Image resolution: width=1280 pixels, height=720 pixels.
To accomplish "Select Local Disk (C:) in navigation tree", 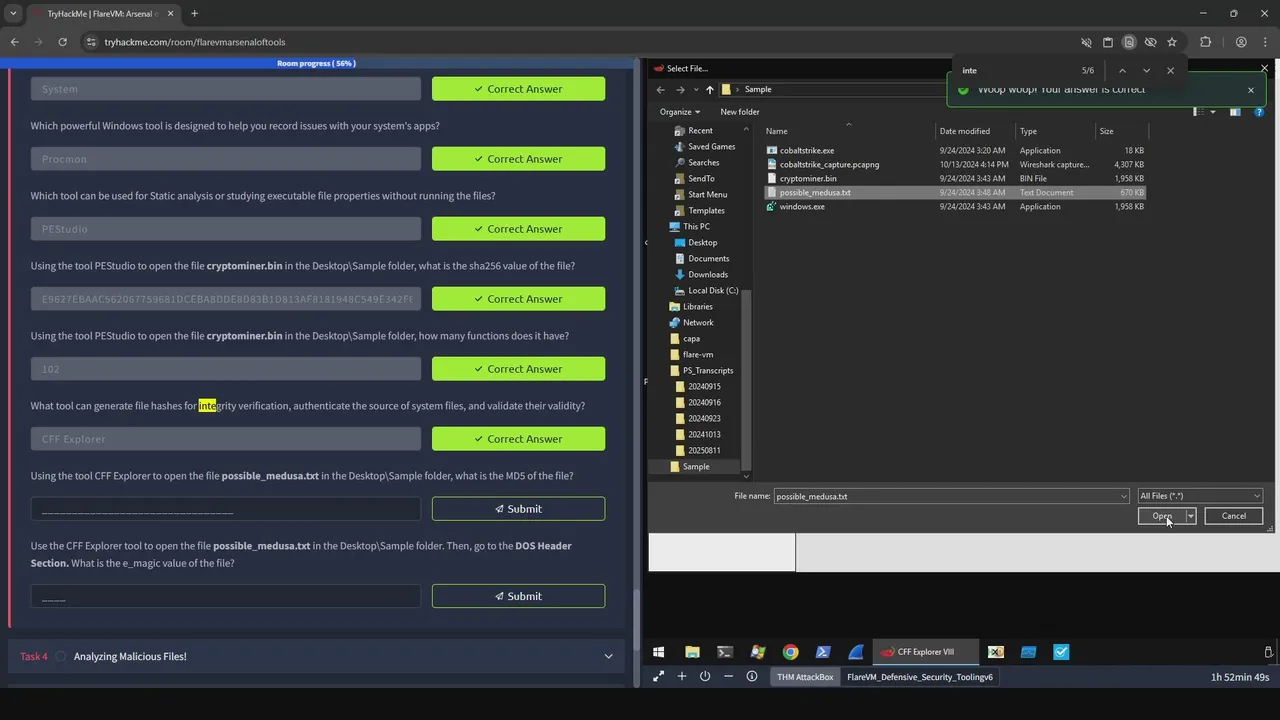I will [x=713, y=291].
